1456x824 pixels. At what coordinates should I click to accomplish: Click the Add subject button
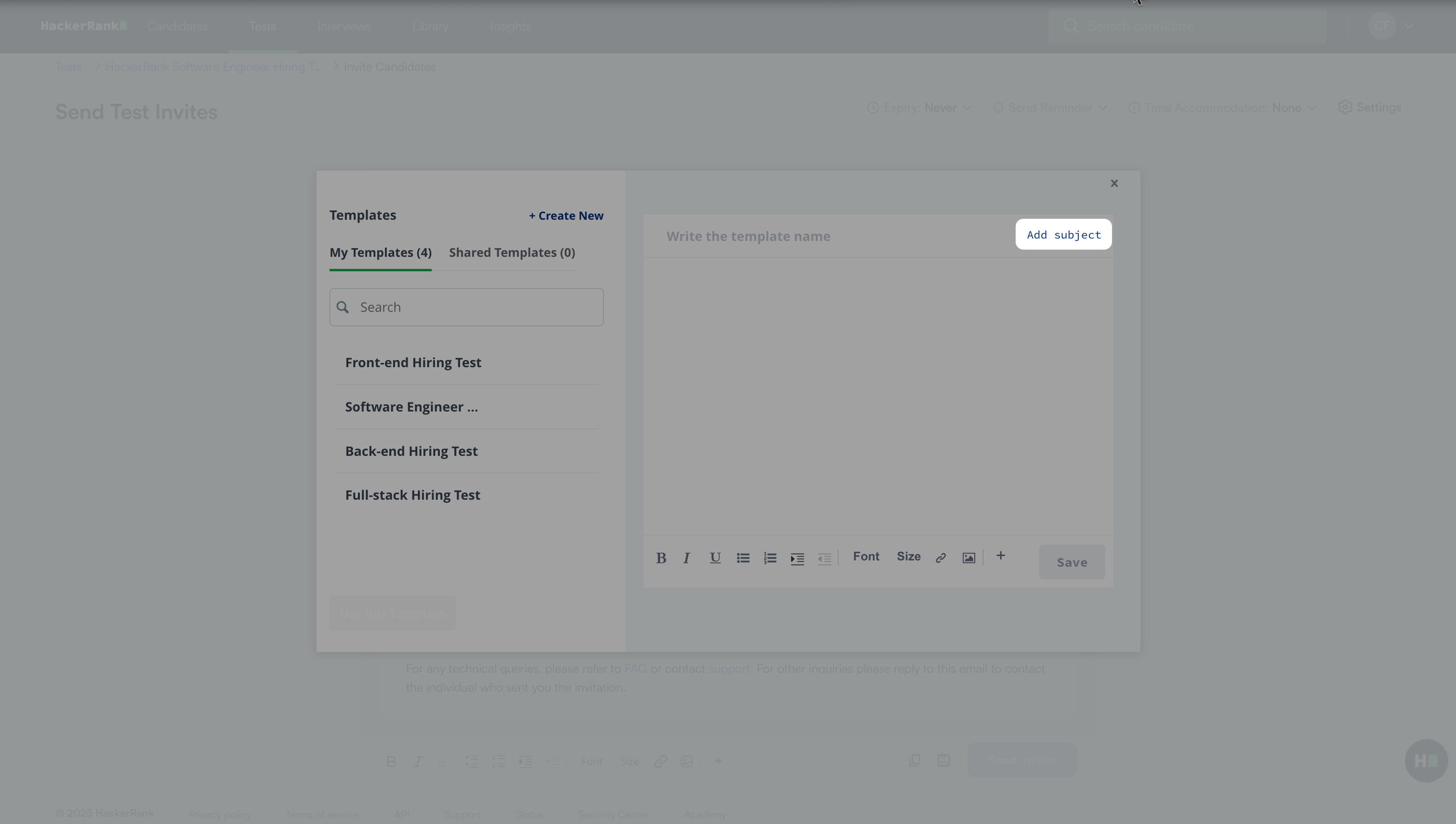click(1063, 234)
